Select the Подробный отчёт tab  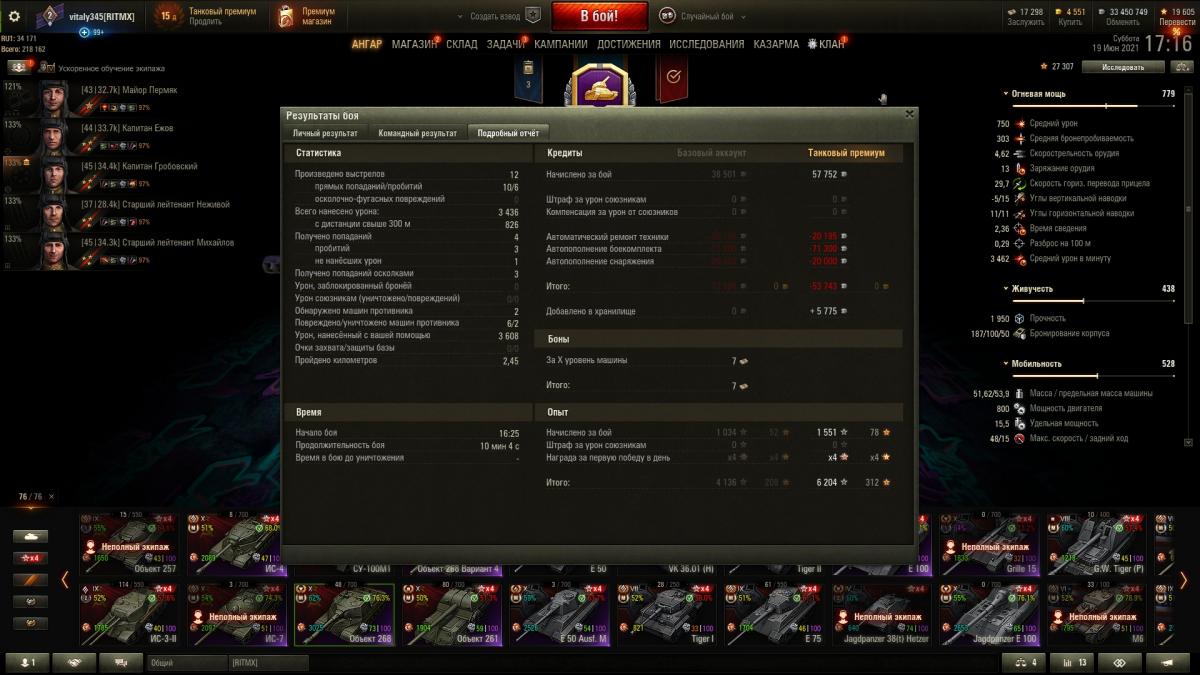(x=508, y=133)
